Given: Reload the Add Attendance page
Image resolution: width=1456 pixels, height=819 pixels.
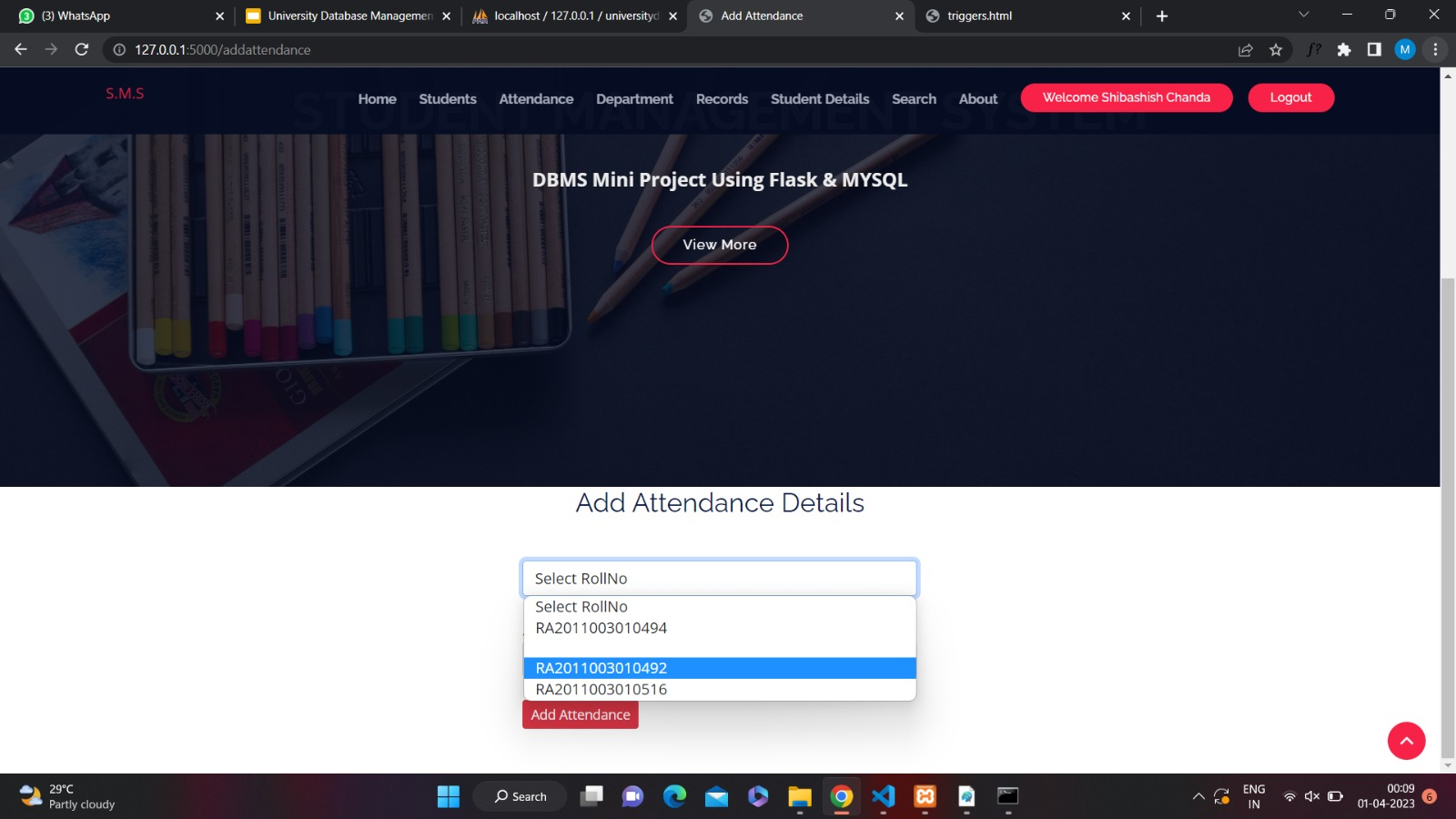Looking at the screenshot, I should click(82, 49).
